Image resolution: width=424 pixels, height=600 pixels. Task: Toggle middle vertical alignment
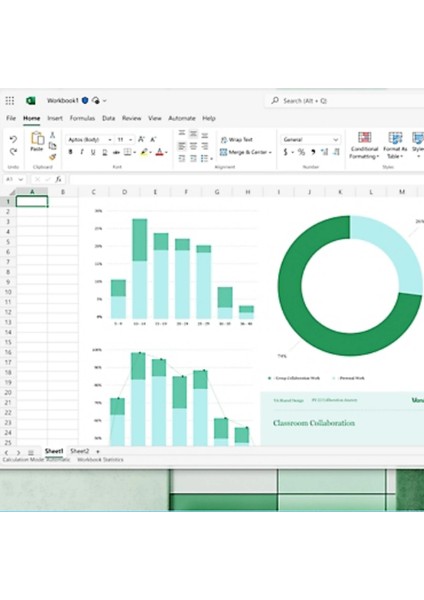click(193, 134)
